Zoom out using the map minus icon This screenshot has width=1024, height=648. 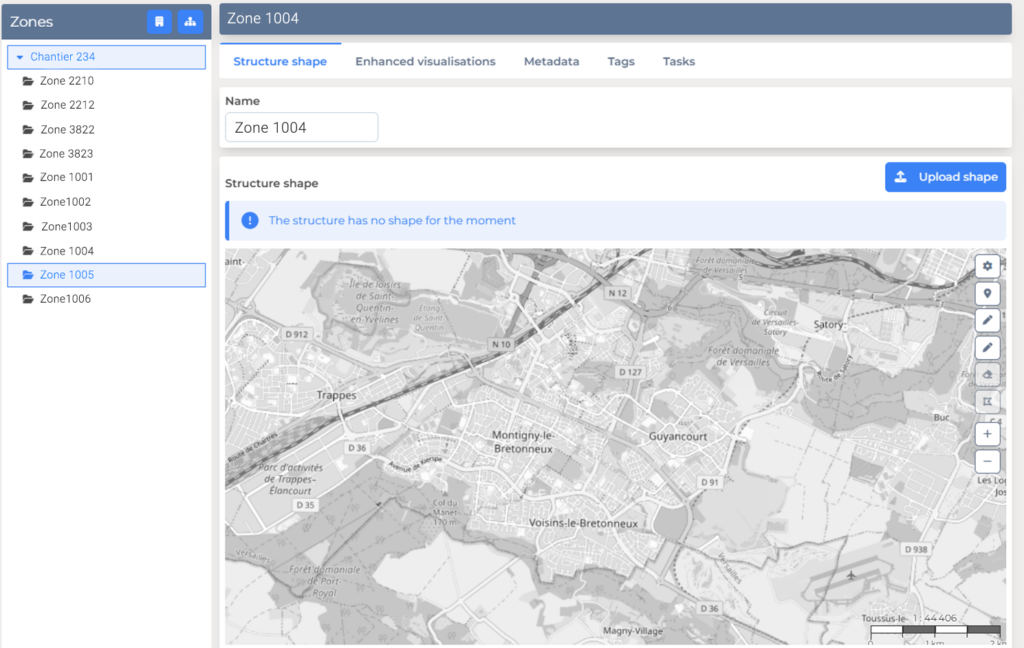pos(987,461)
